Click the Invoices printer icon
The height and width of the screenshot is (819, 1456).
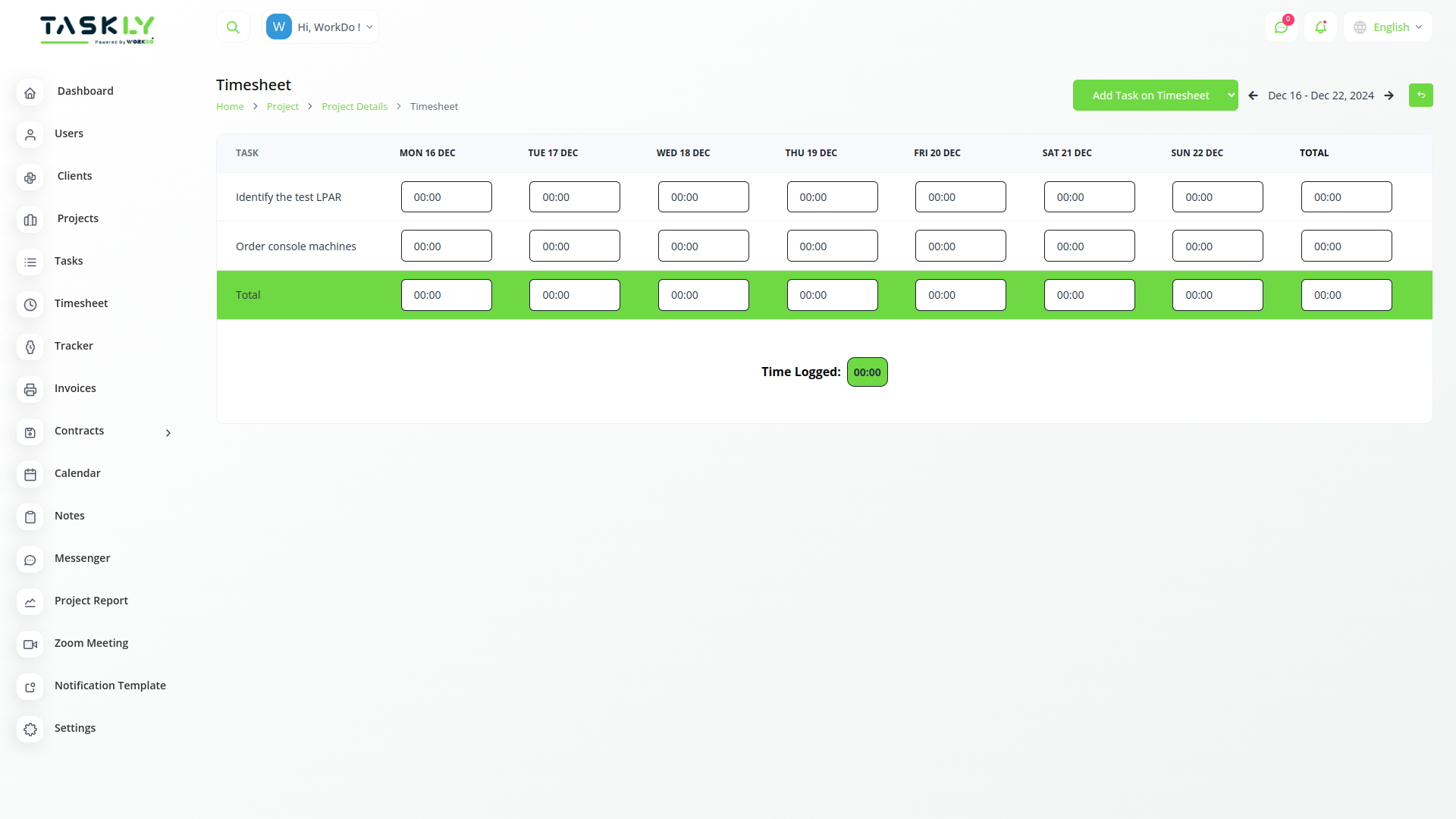pos(30,390)
